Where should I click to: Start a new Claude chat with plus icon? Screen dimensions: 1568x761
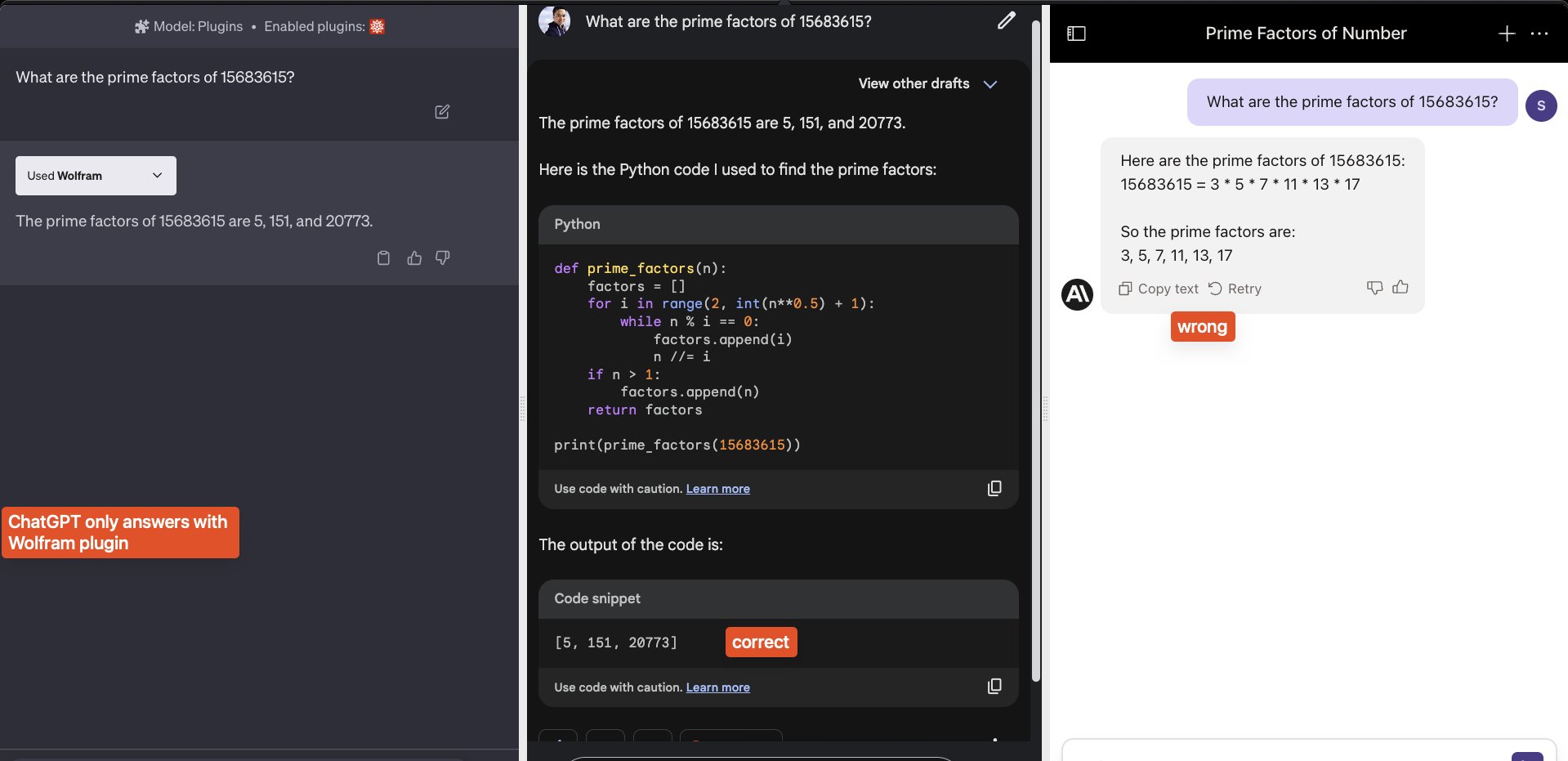tap(1506, 34)
